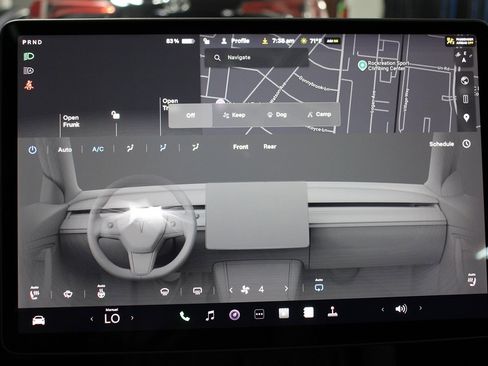Tap the car unlock padlock icon
This screenshot has width=488, height=366.
tap(115, 115)
